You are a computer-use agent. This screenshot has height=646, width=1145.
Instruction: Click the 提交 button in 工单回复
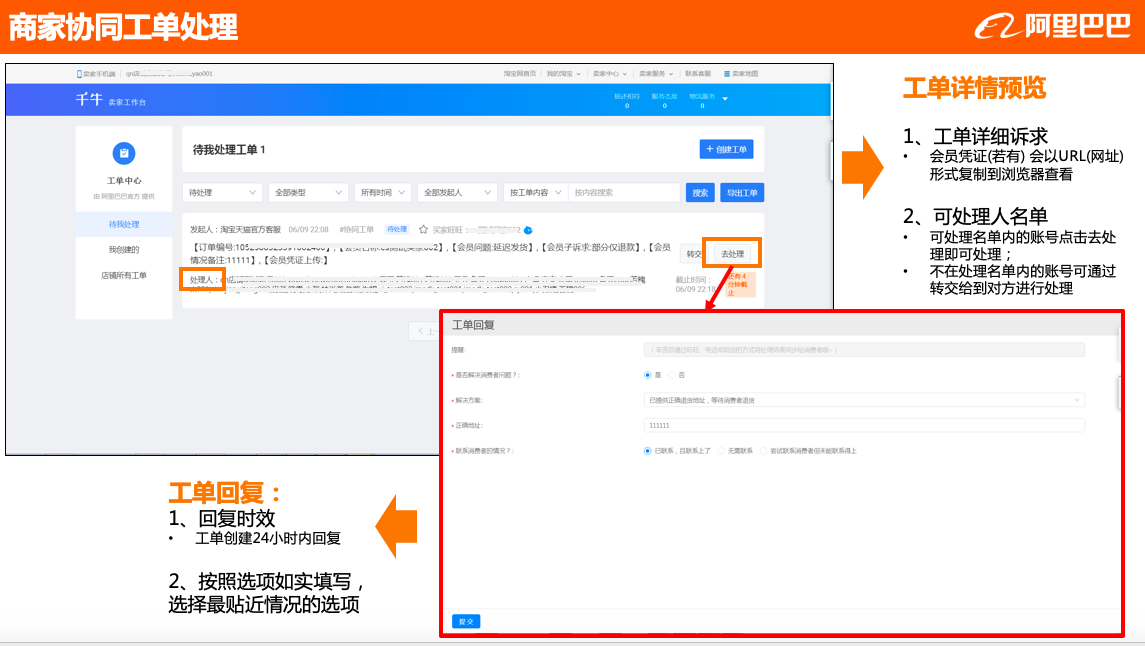click(466, 621)
